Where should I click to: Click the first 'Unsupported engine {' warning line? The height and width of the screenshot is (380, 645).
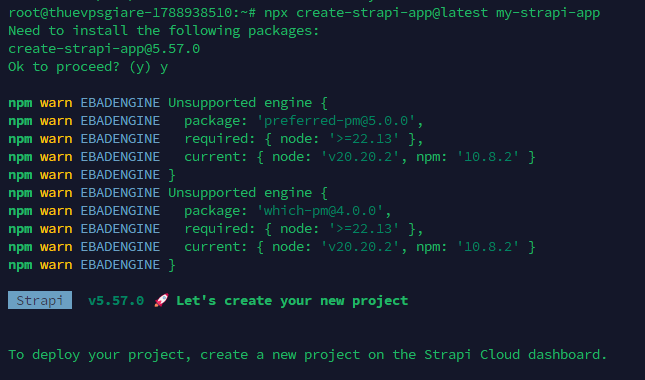tap(248, 103)
